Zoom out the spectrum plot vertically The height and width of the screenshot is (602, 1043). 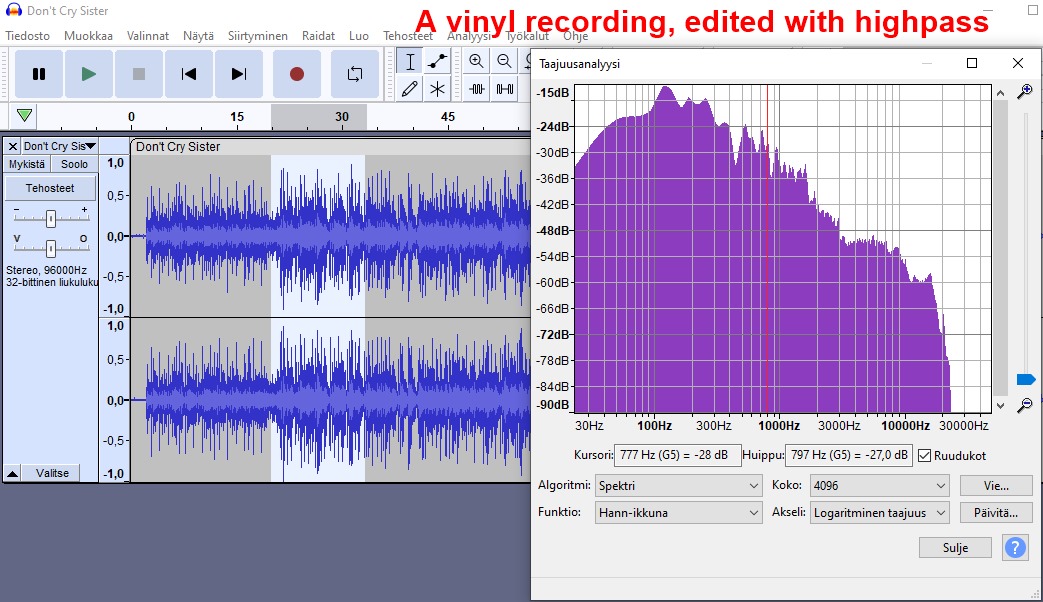pyautogui.click(x=1025, y=404)
